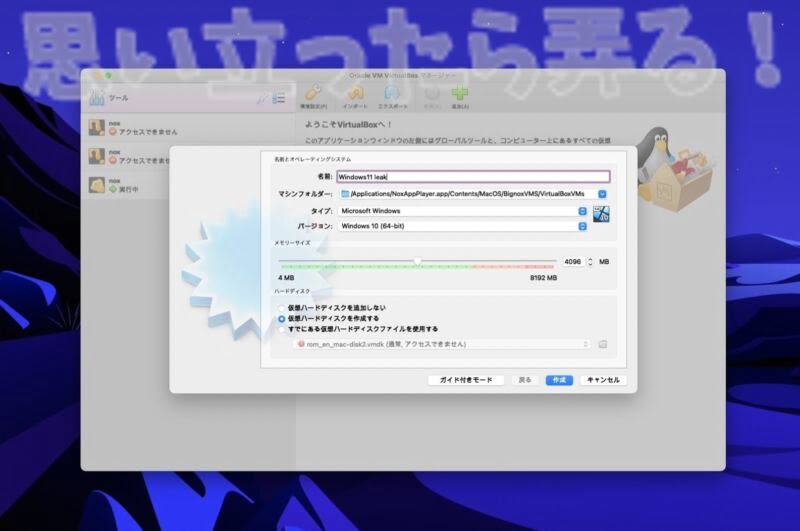Open the list menu icon beside ツール
The image size is (800, 531).
click(279, 98)
